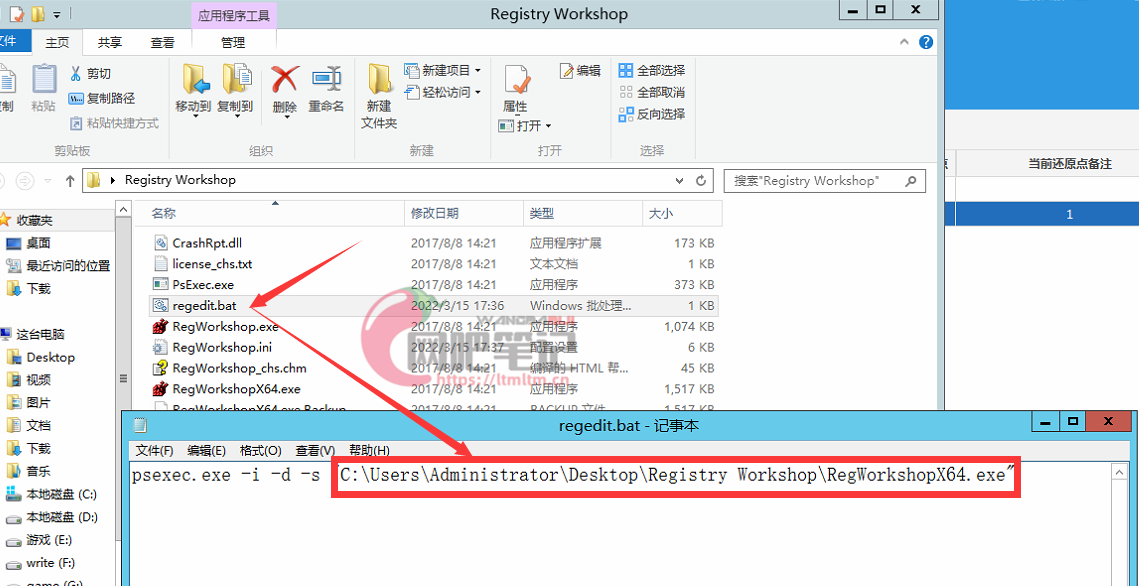Click the search magnifier icon
Screen dimensions: 1139x586
(911, 180)
